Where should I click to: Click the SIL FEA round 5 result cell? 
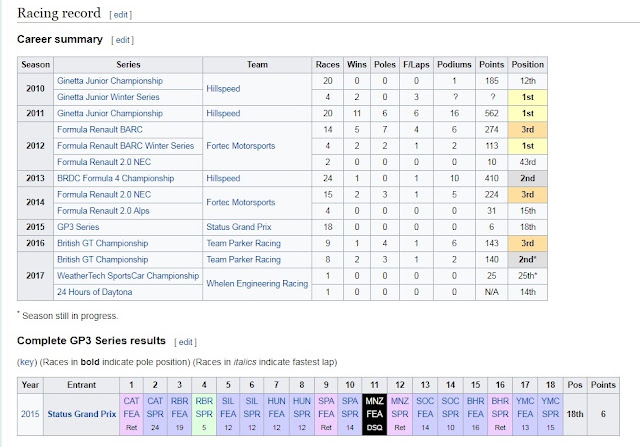tap(228, 414)
